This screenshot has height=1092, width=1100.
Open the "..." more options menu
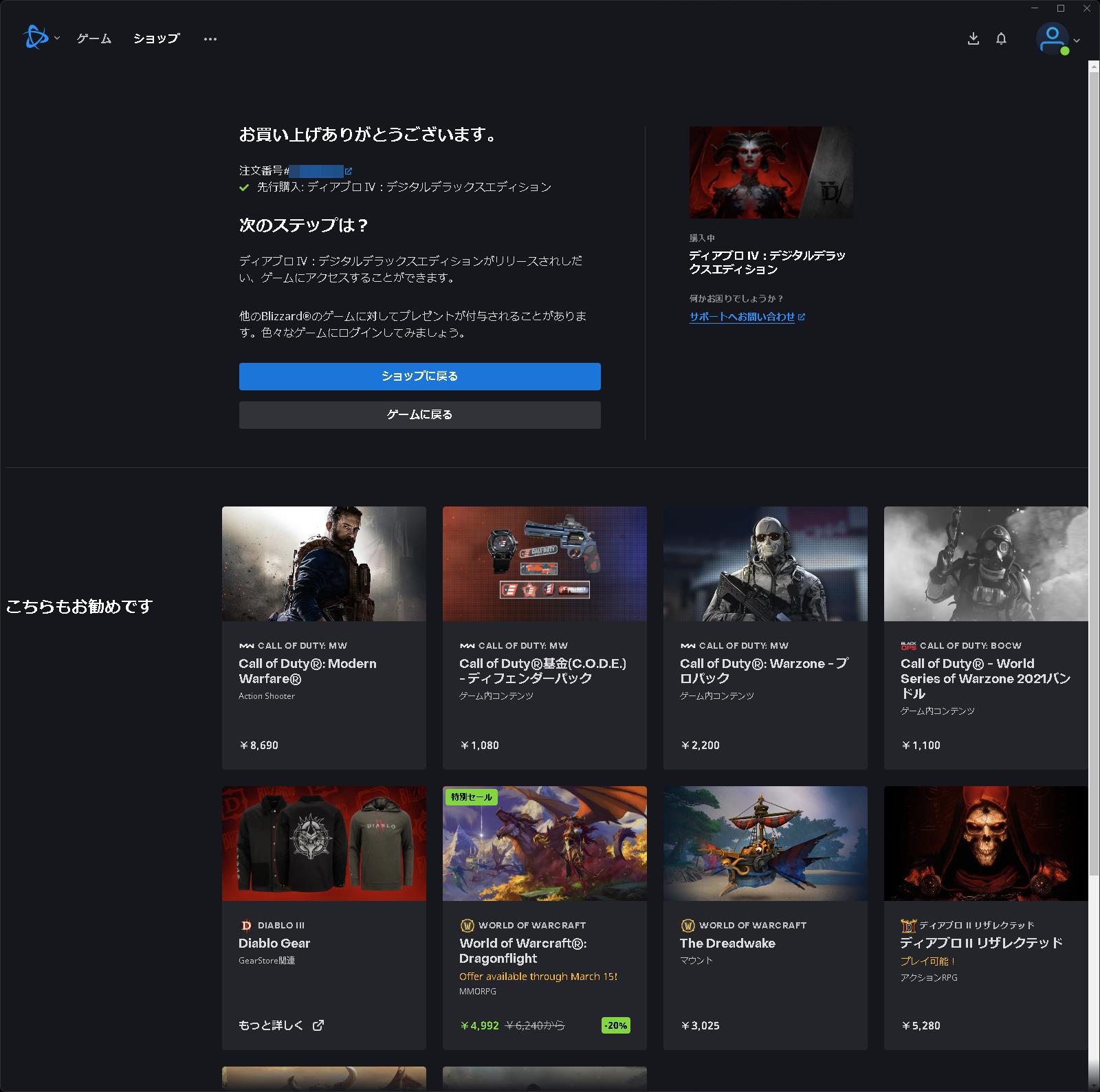(x=210, y=38)
